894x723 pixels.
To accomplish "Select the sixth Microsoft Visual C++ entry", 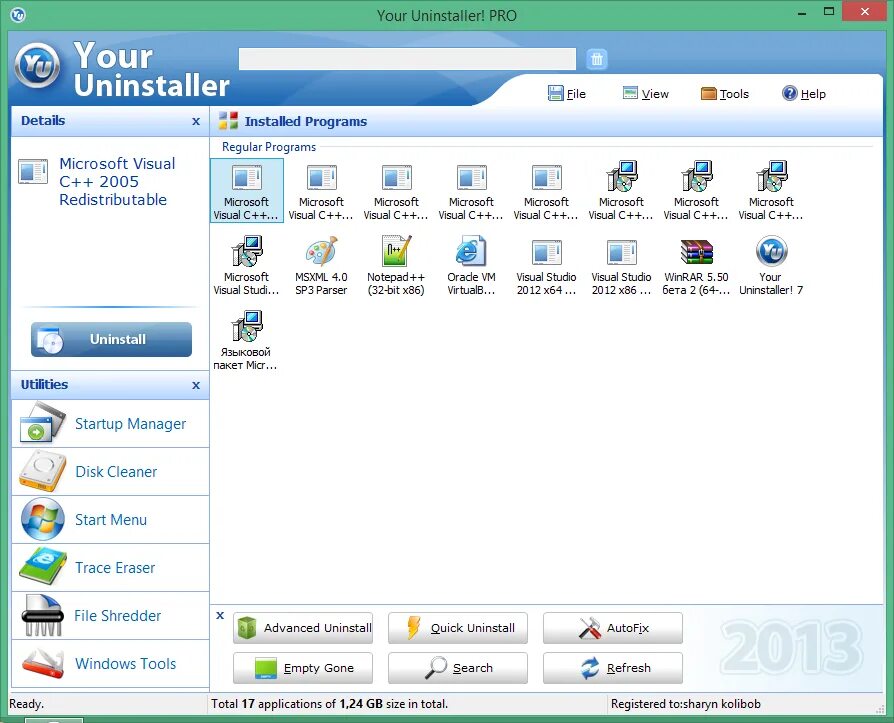I will (x=621, y=191).
